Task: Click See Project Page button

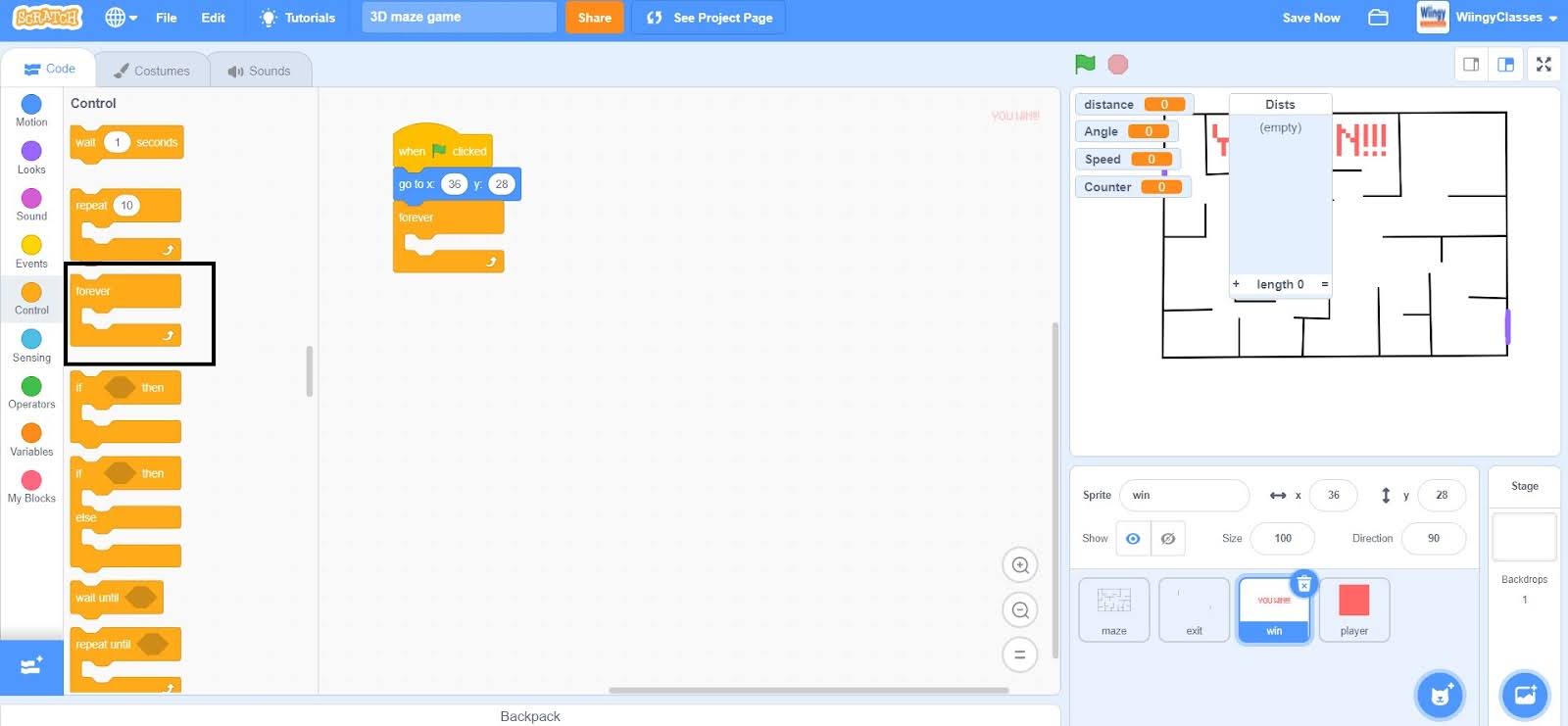Action: [x=709, y=18]
